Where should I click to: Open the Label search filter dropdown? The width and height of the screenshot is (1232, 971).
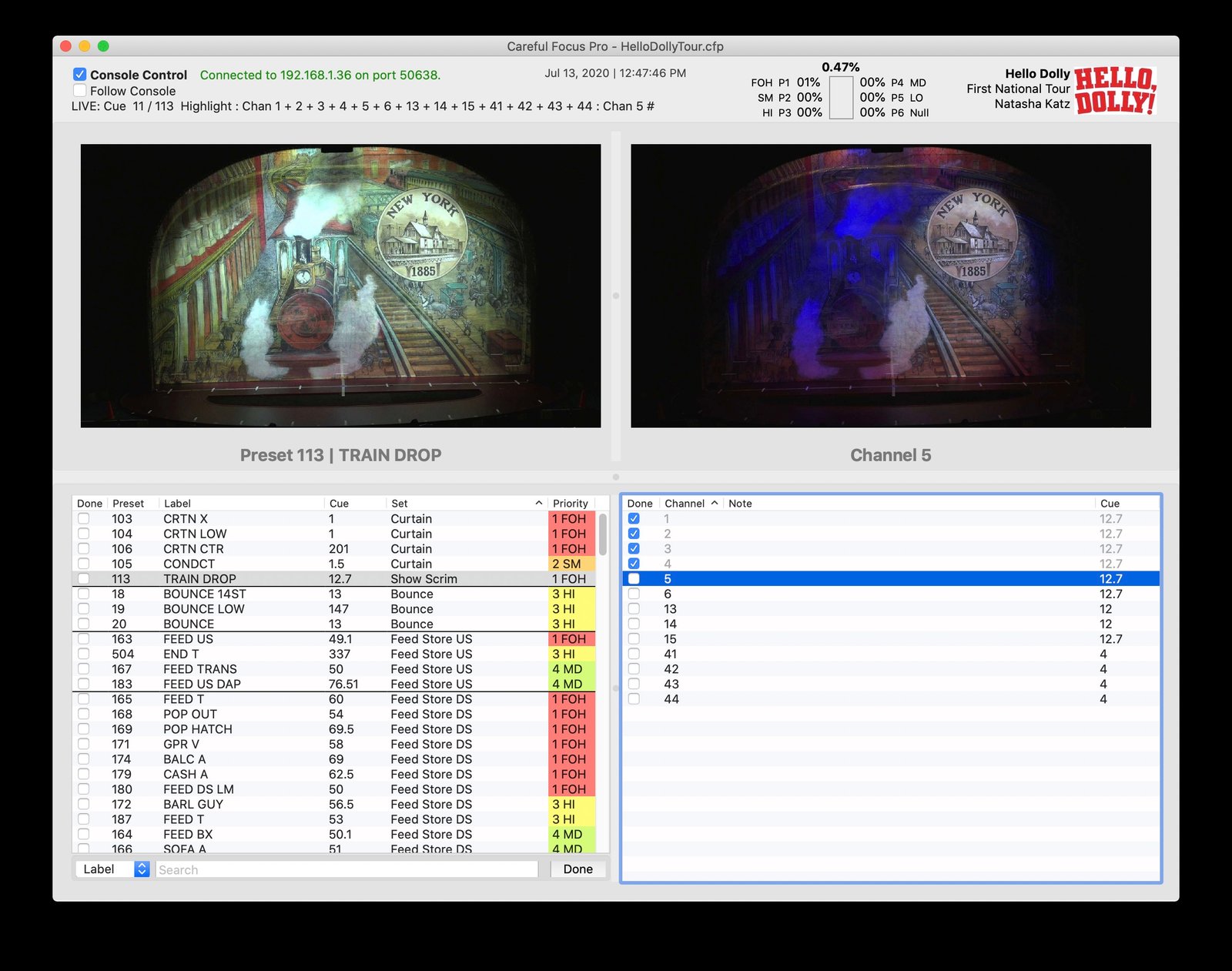pos(112,869)
